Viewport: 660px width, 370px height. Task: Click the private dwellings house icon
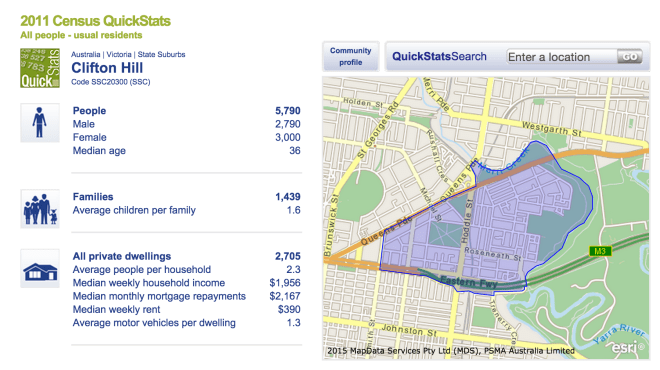[x=40, y=269]
